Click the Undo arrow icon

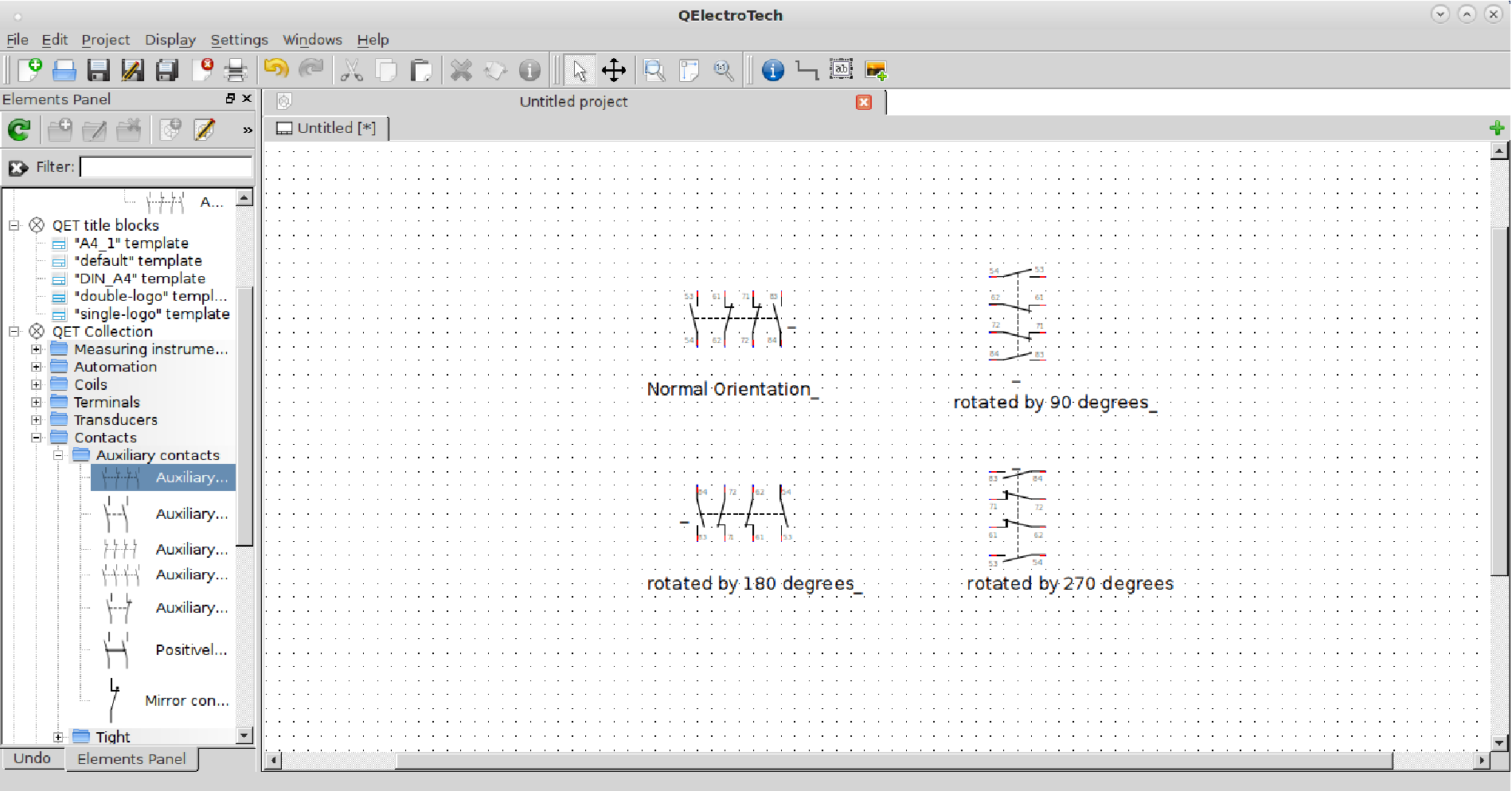point(275,70)
